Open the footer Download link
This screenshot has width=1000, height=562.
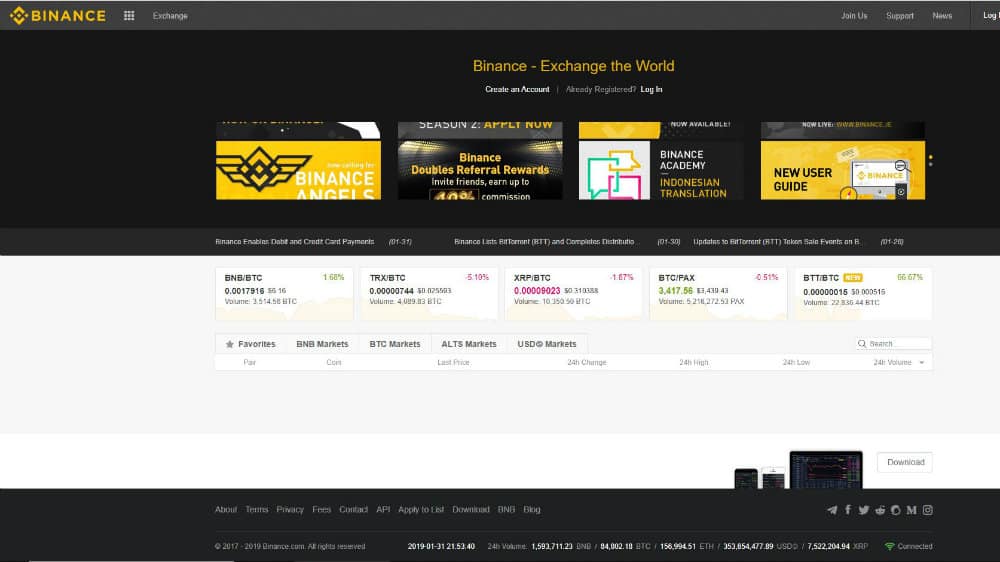pos(471,510)
